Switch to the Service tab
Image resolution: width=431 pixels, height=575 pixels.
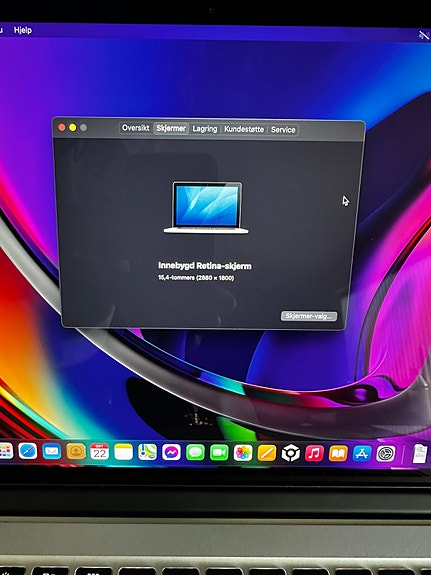[x=283, y=129]
